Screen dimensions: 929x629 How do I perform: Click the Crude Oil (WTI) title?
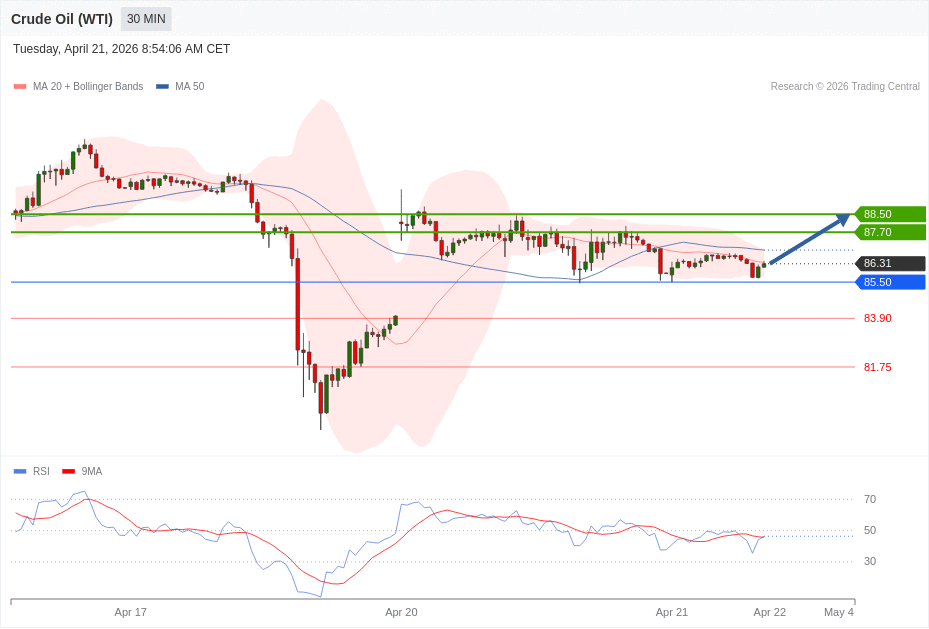[62, 19]
